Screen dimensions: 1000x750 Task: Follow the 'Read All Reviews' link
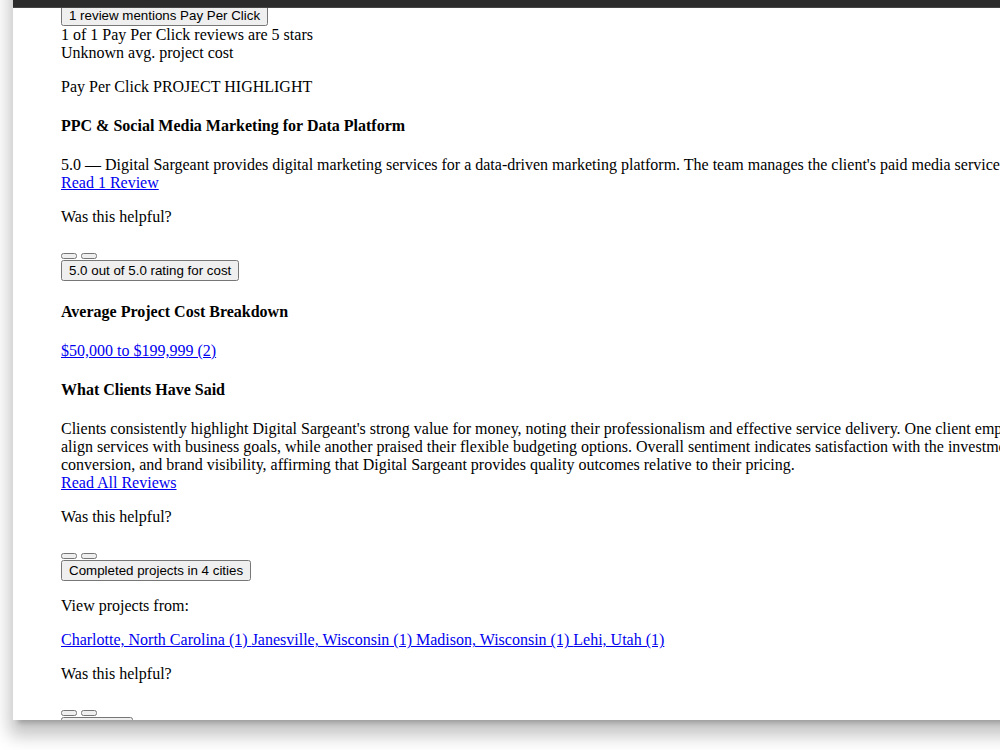tap(119, 483)
